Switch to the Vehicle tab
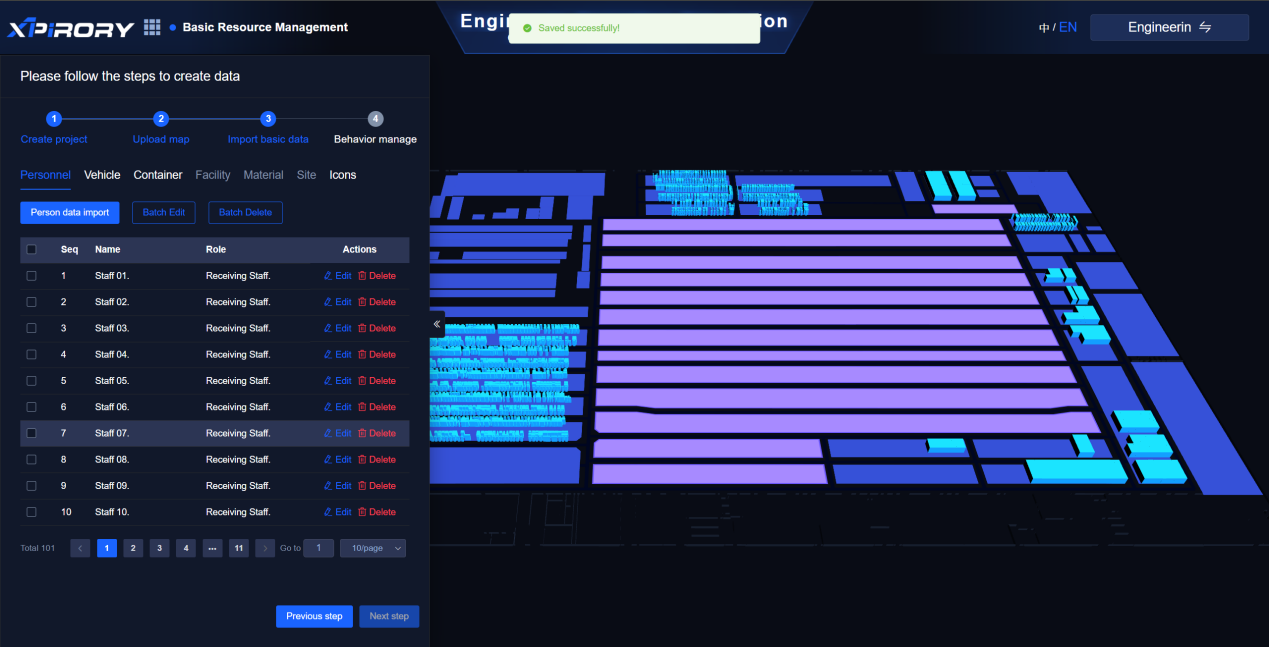This screenshot has height=647, width=1269. 102,175
